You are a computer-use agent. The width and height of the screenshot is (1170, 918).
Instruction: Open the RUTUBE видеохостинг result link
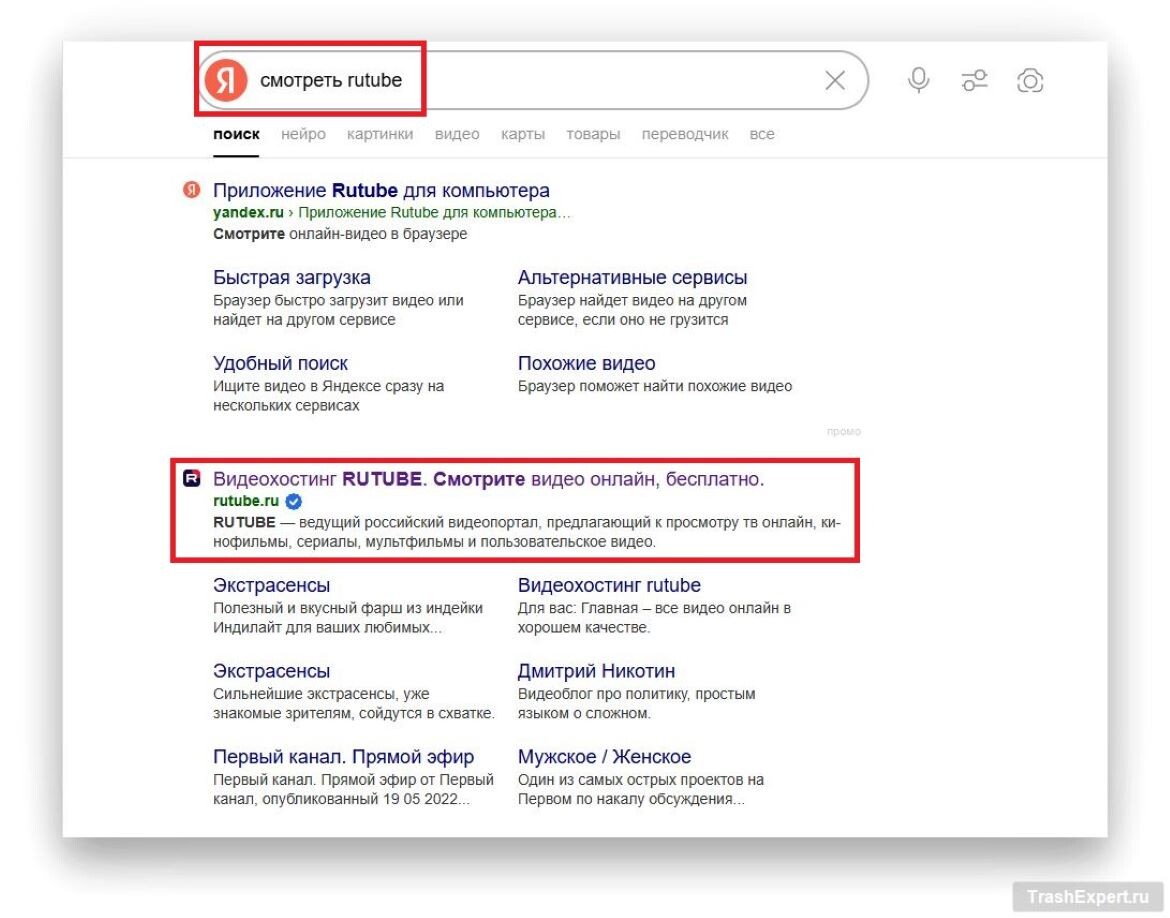click(488, 478)
